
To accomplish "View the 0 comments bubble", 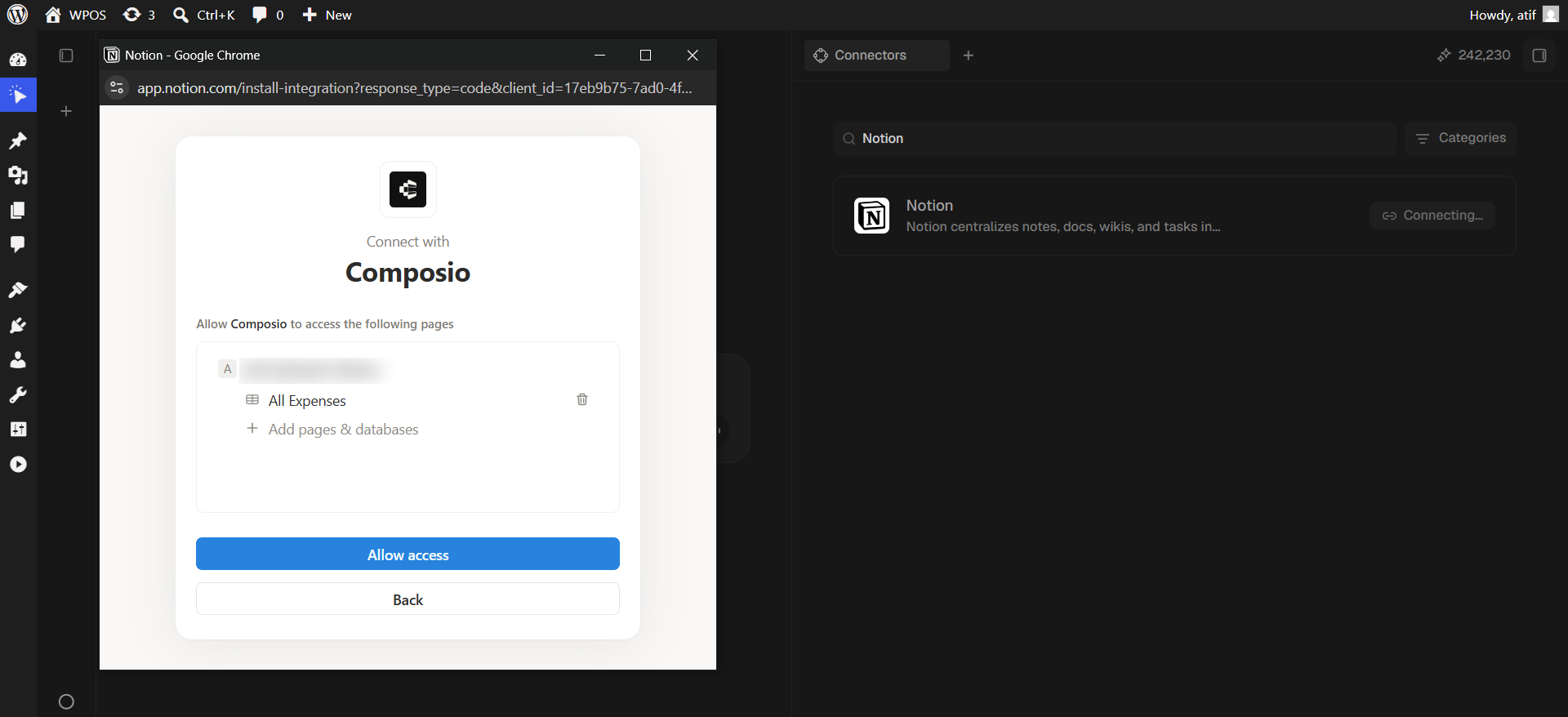I will pos(268,15).
